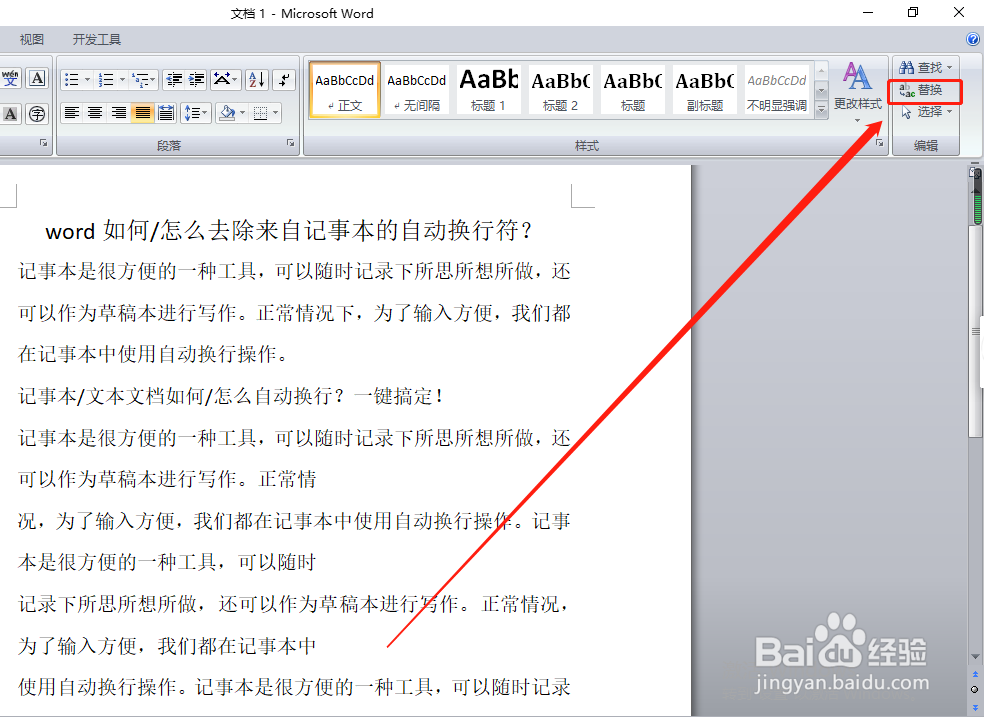
Task: Click the shading paint bucket icon
Action: [227, 112]
